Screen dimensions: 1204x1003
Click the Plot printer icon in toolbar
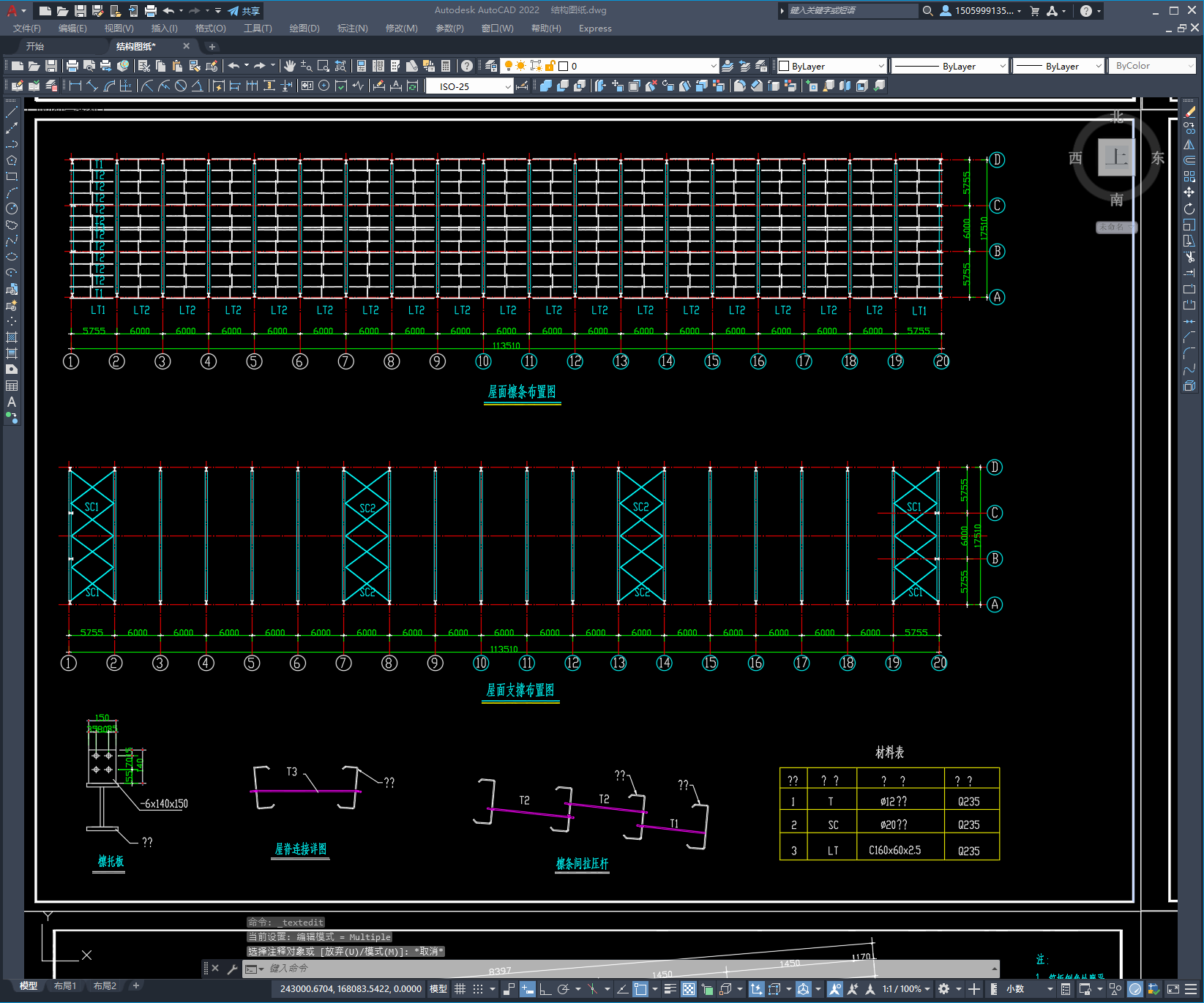point(72,66)
